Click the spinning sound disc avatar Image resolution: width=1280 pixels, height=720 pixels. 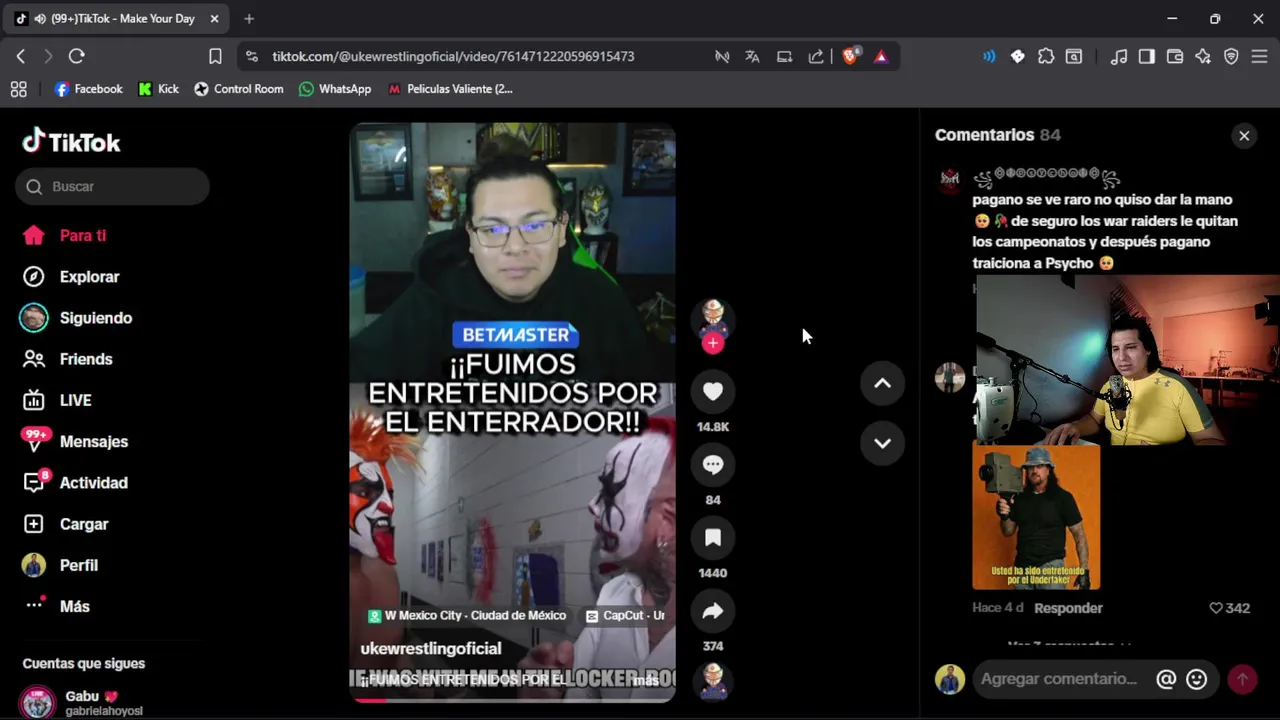pyautogui.click(x=713, y=682)
